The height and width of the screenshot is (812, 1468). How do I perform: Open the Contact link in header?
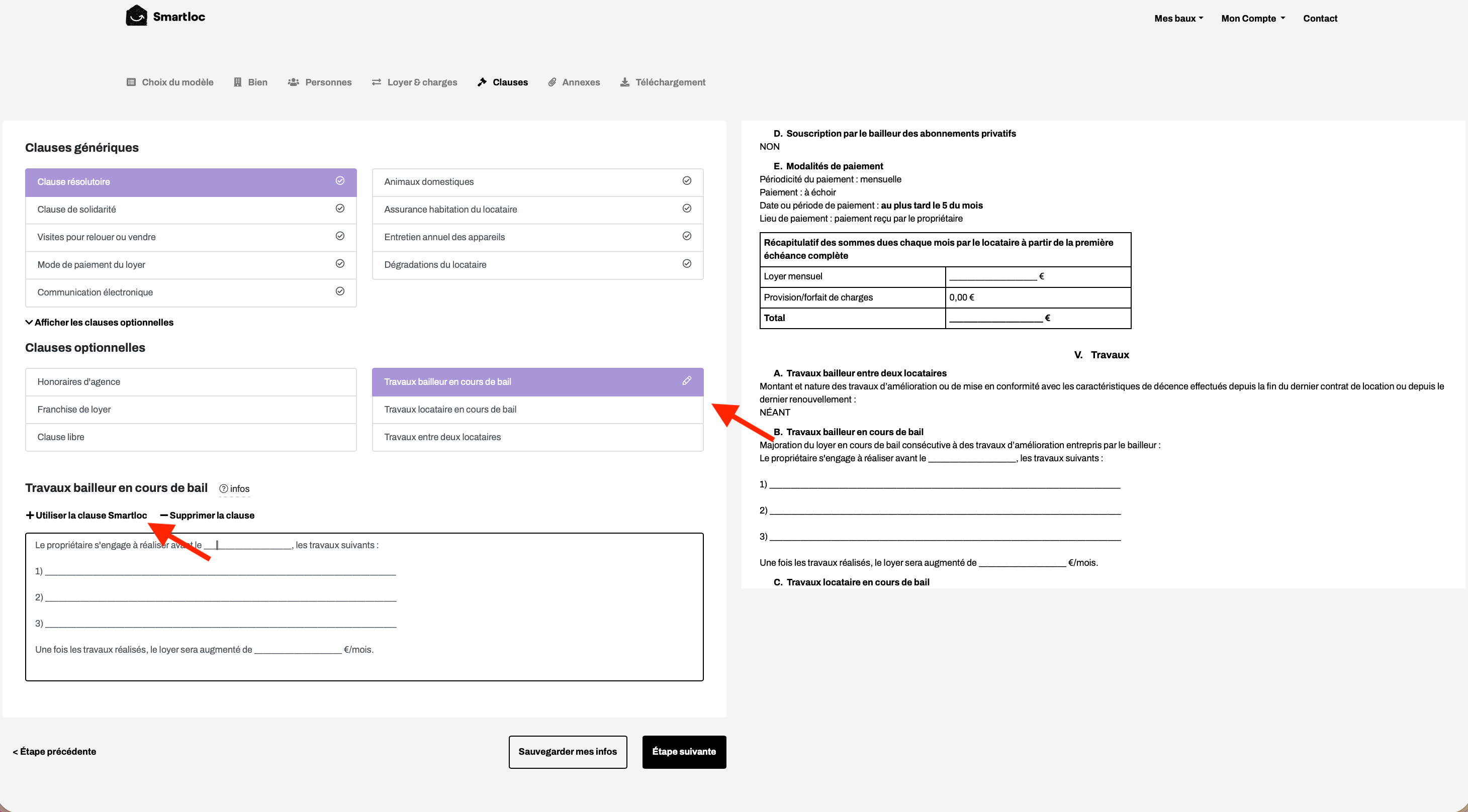(1320, 18)
